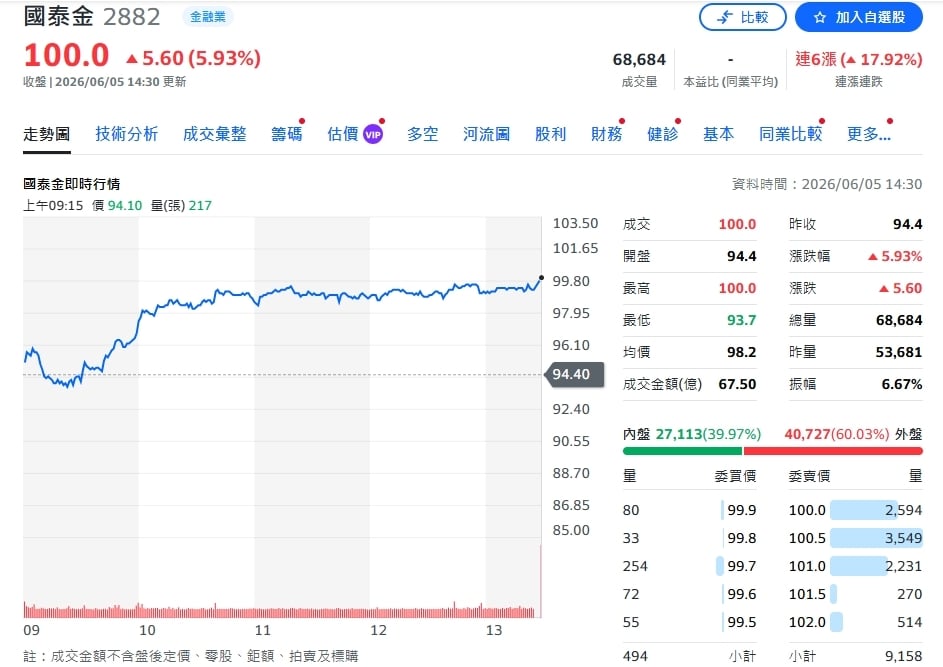The height and width of the screenshot is (667, 943).
Task: Click the 40,727 外盤 volume figure
Action: [x=807, y=434]
